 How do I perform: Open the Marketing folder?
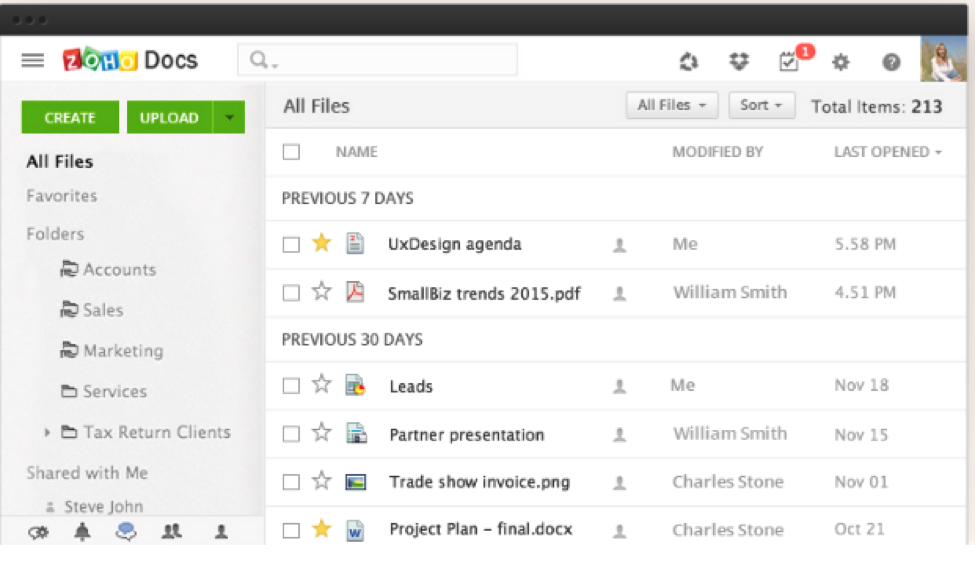(112, 351)
